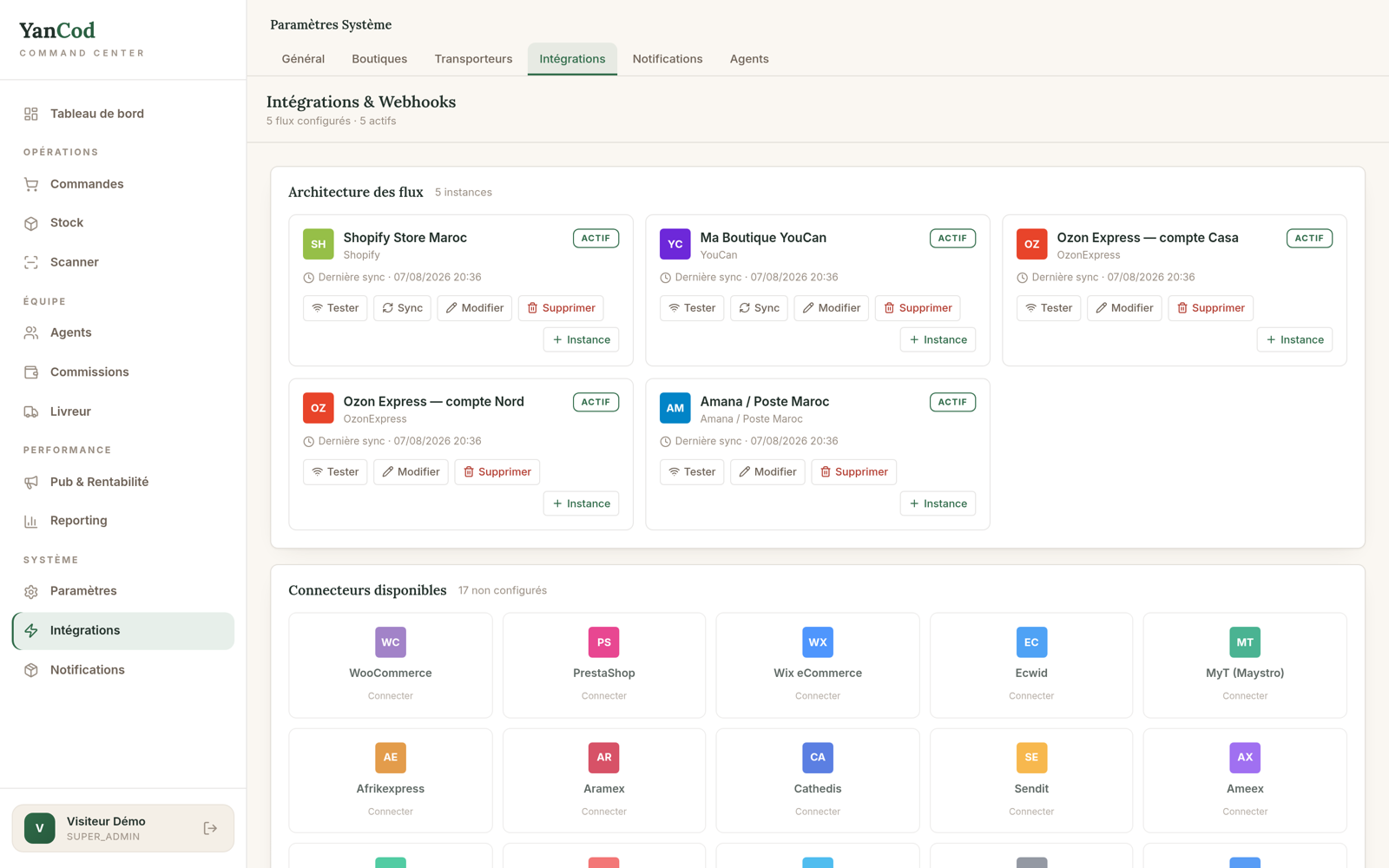
Task: Click the AX Ameex connector icon
Action: [x=1245, y=758]
